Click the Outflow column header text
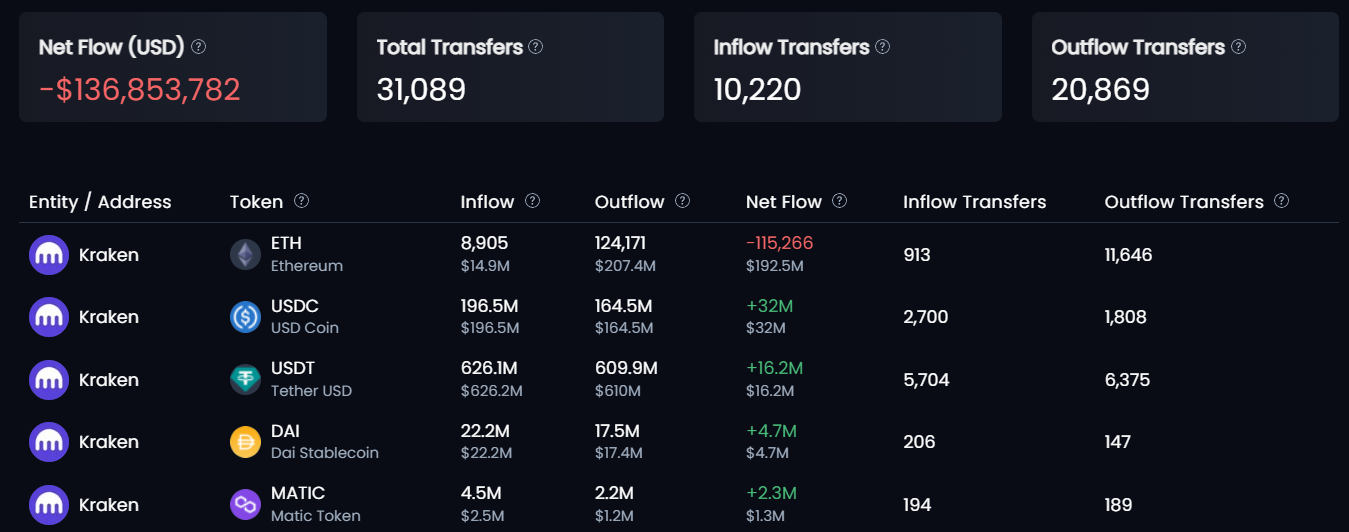The height and width of the screenshot is (532, 1349). pos(629,202)
